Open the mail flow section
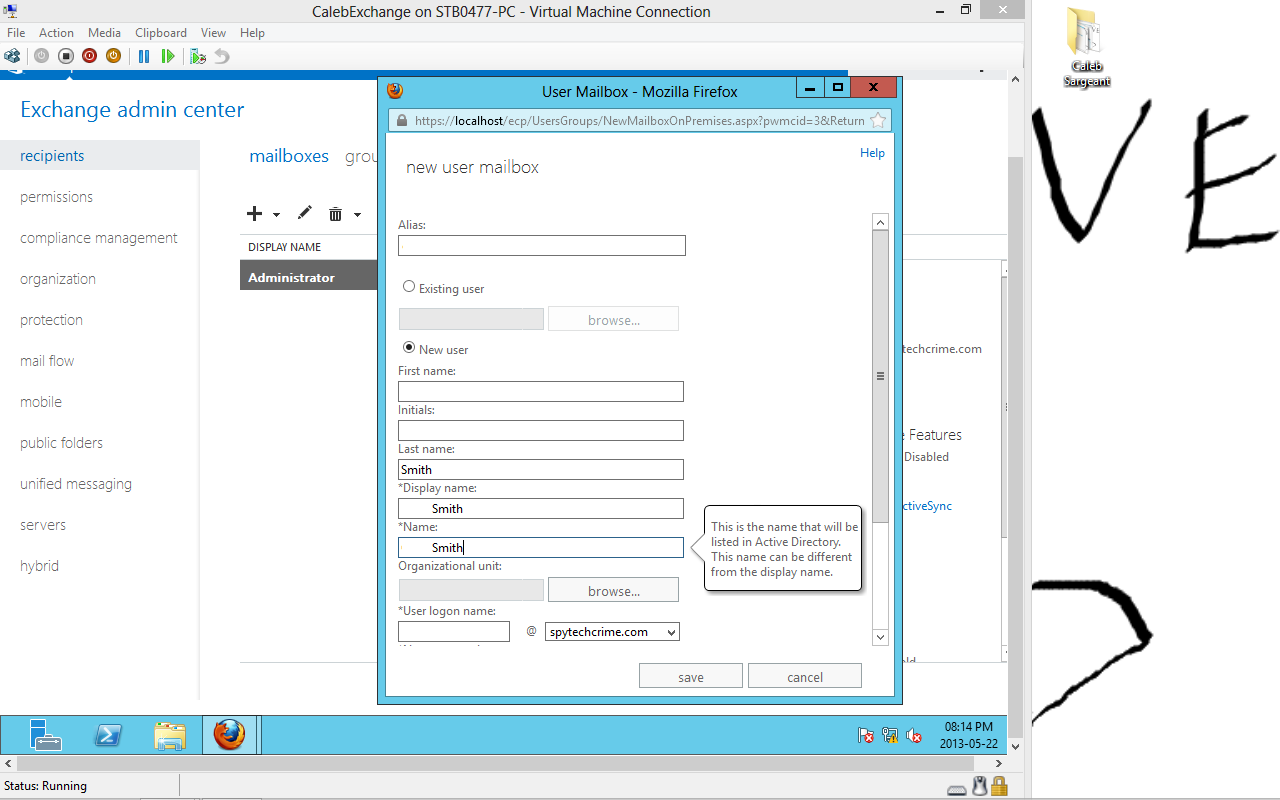The height and width of the screenshot is (800, 1280). pos(47,361)
